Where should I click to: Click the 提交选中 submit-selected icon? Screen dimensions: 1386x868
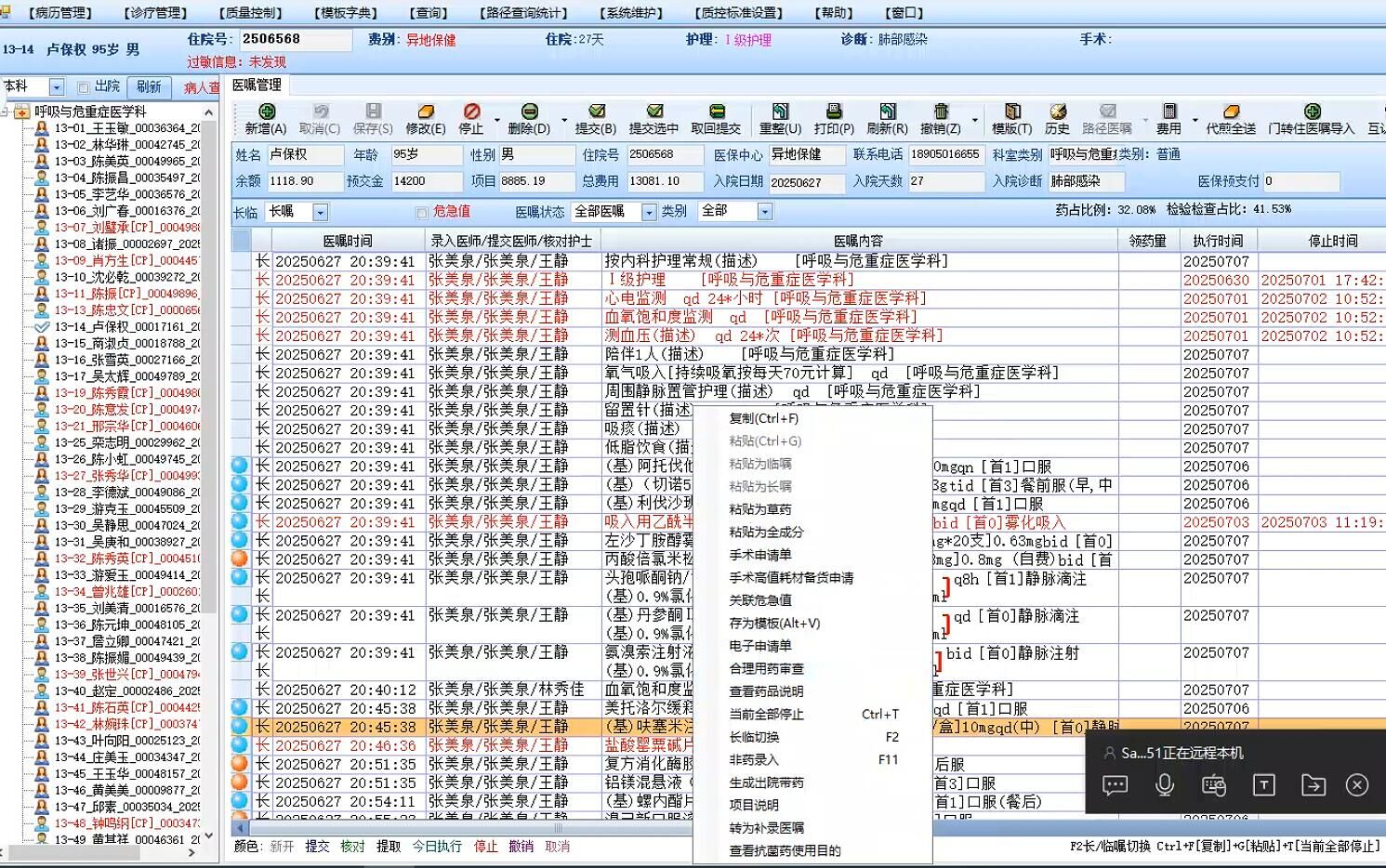tap(653, 112)
